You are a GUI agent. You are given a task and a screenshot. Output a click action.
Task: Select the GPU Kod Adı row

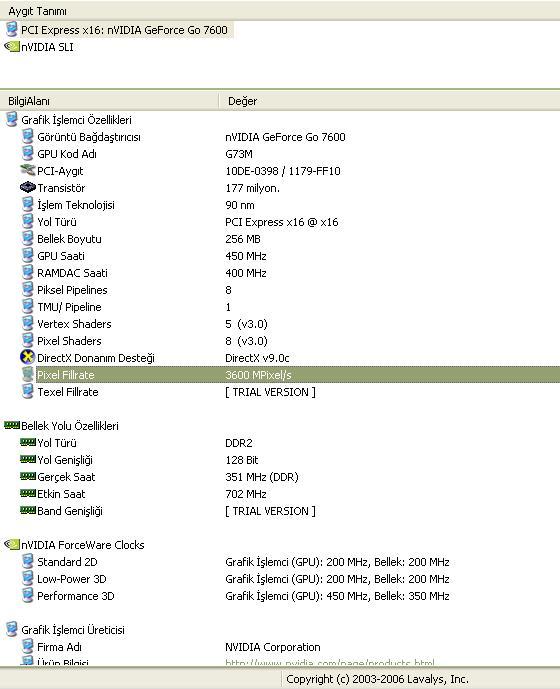[x=280, y=154]
